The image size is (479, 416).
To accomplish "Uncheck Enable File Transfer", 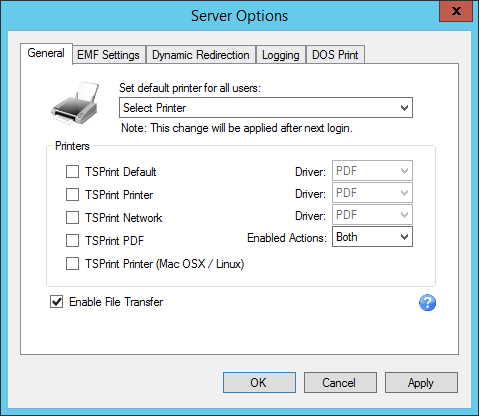I will click(56, 302).
